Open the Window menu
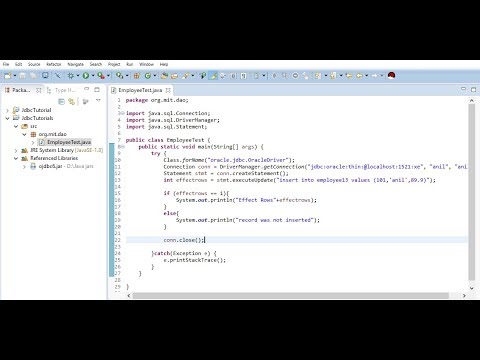Screen dimensions: 480x360 (x=146, y=64)
